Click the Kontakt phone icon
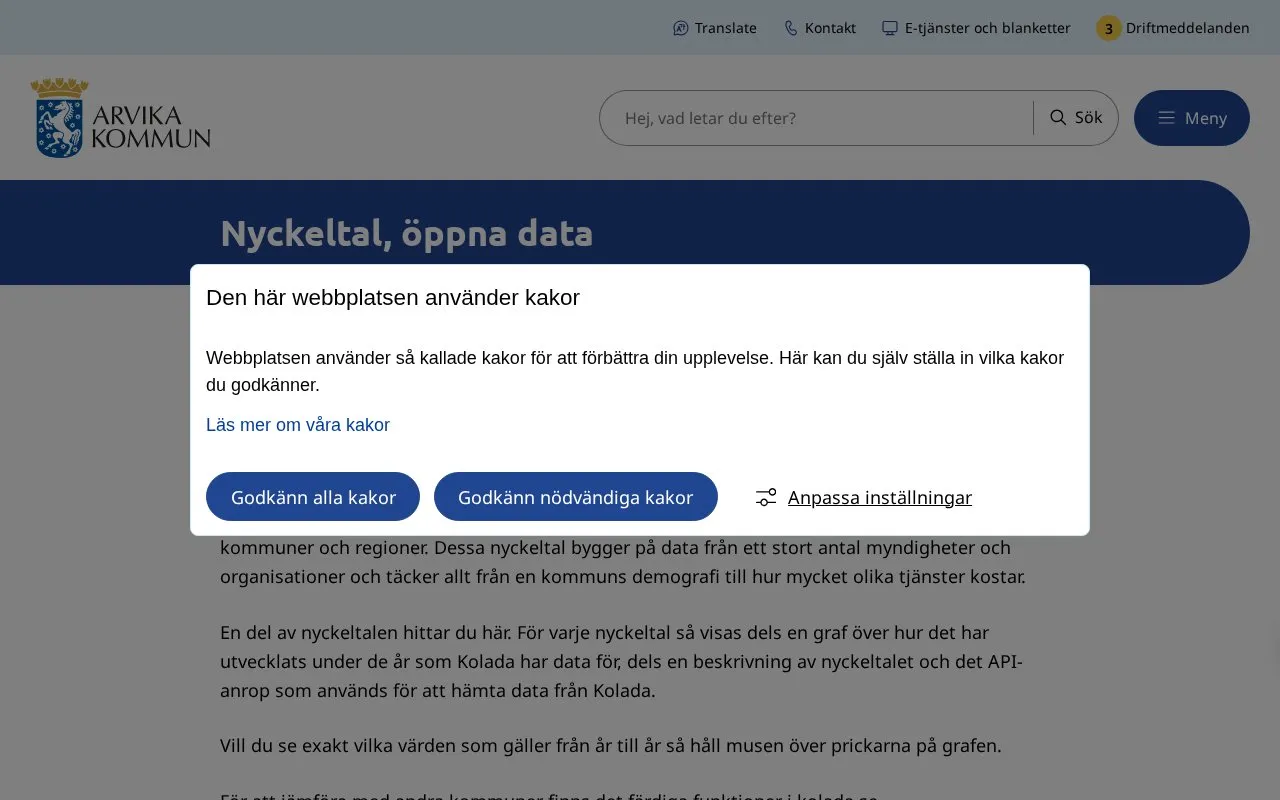Screen dimensions: 1280x800 (x=791, y=28)
